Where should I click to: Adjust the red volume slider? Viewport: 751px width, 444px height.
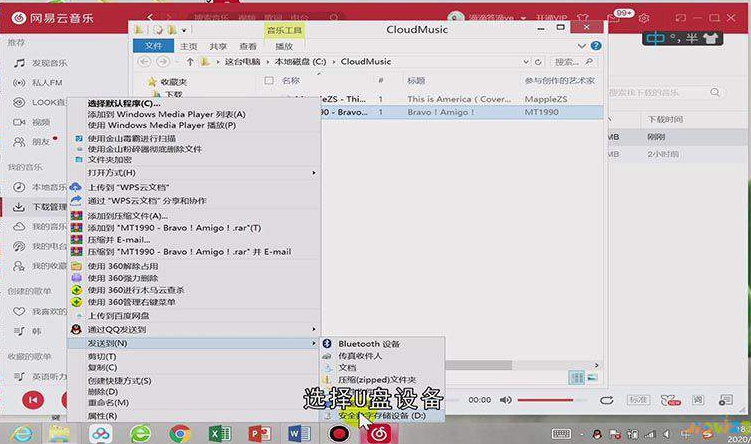click(552, 399)
